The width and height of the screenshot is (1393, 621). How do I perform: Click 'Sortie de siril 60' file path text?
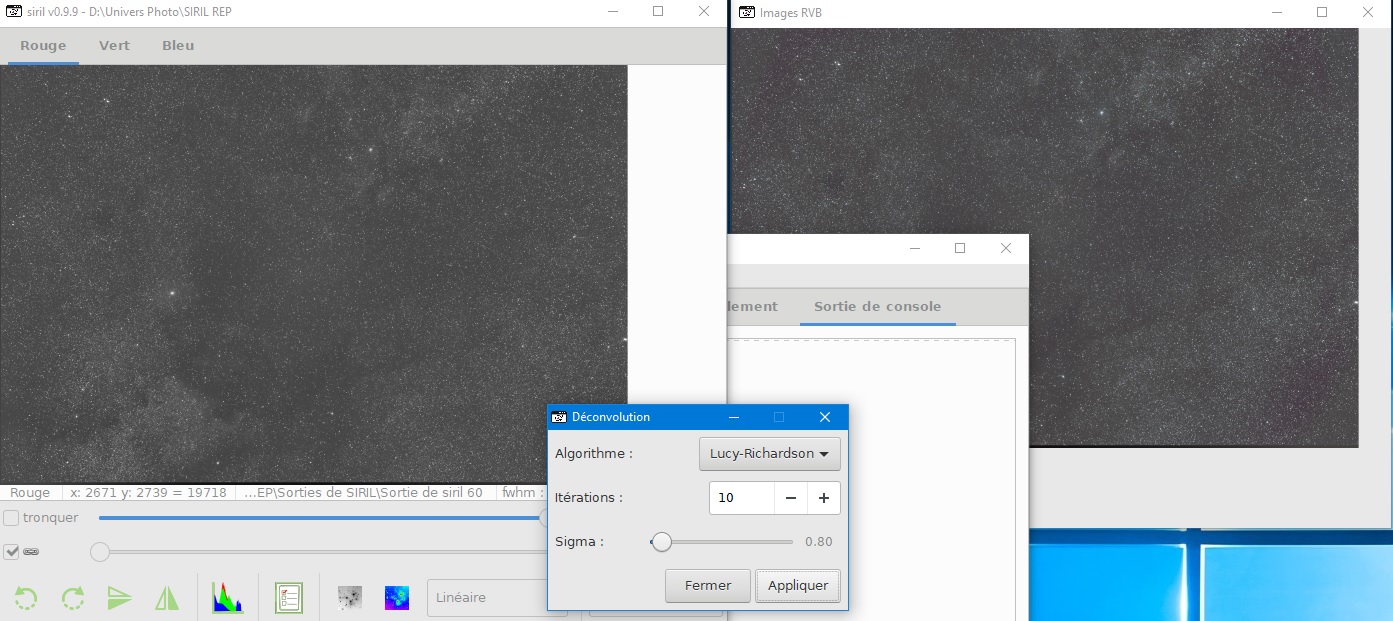[x=363, y=492]
